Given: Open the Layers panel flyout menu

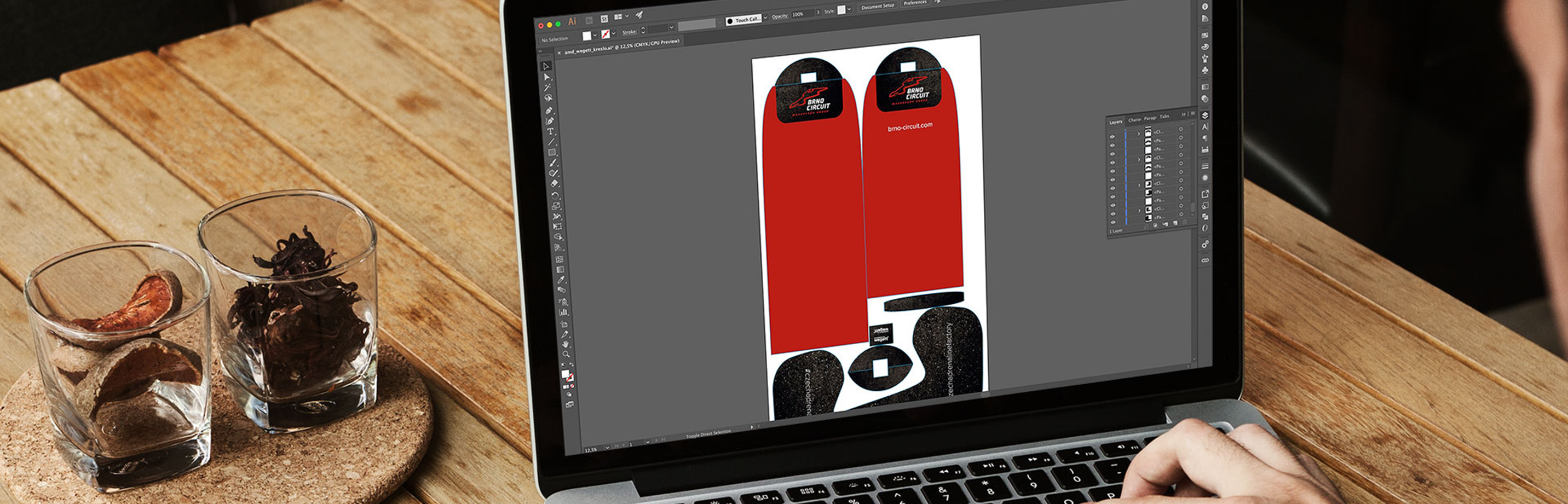Looking at the screenshot, I should [x=1193, y=113].
